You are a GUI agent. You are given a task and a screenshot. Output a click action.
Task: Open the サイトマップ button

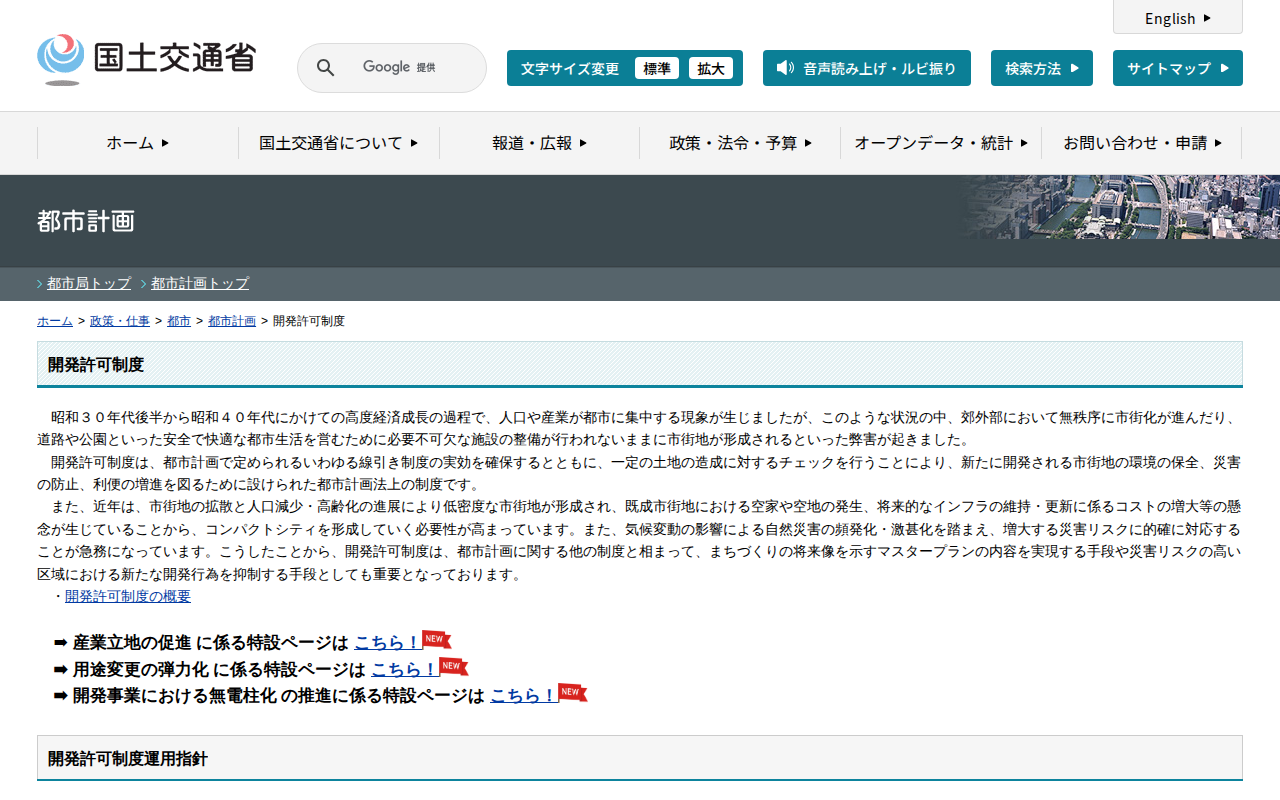point(1177,68)
